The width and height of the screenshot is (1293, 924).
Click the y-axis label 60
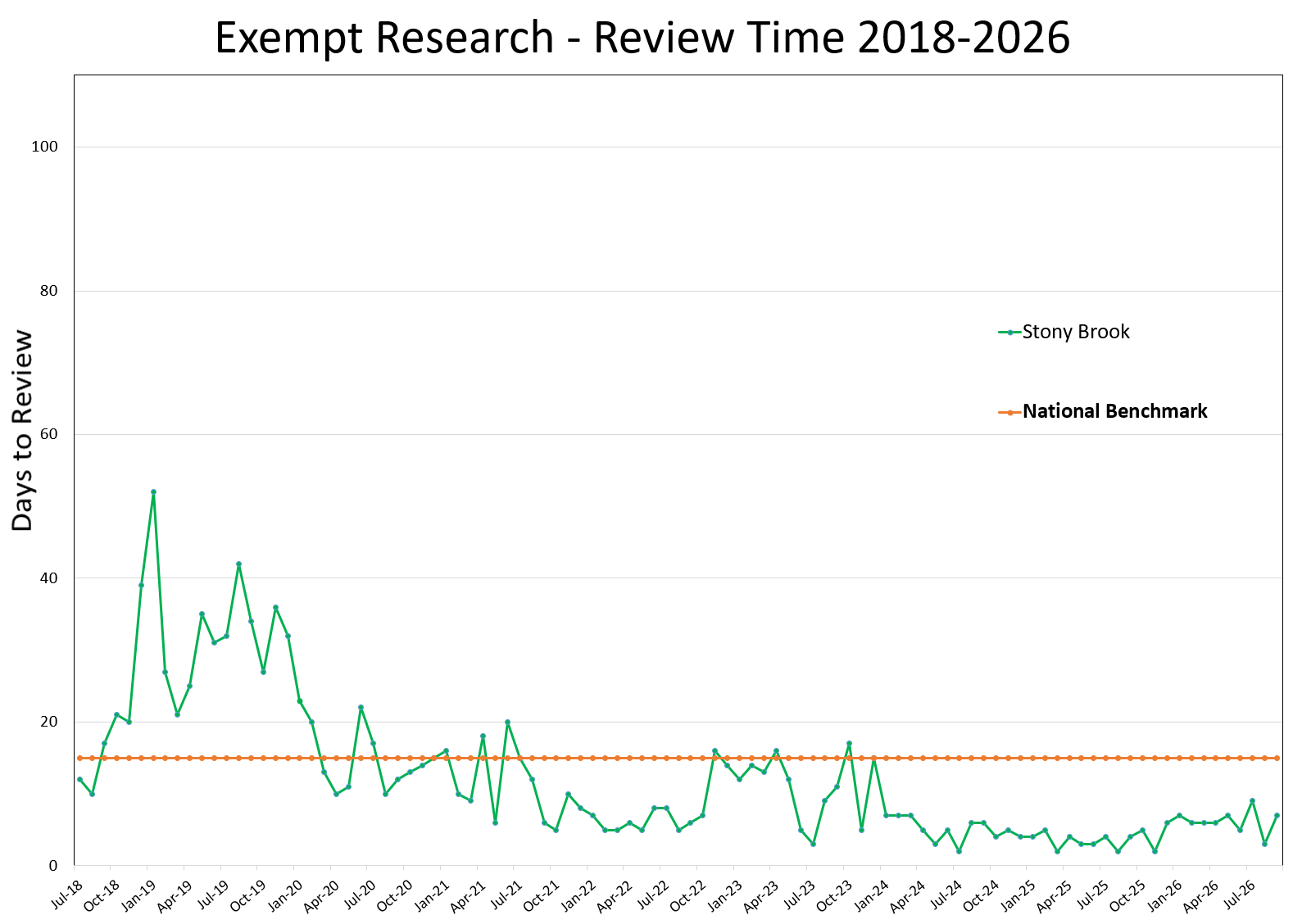pos(48,434)
